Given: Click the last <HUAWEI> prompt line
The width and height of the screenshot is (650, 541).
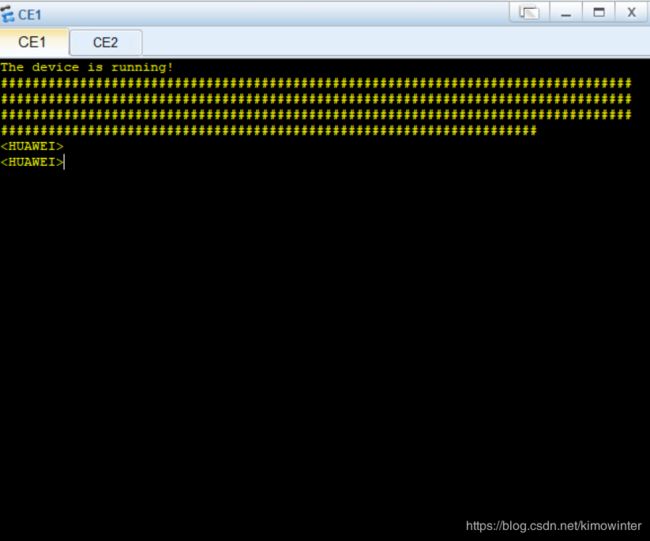Looking at the screenshot, I should 32,162.
